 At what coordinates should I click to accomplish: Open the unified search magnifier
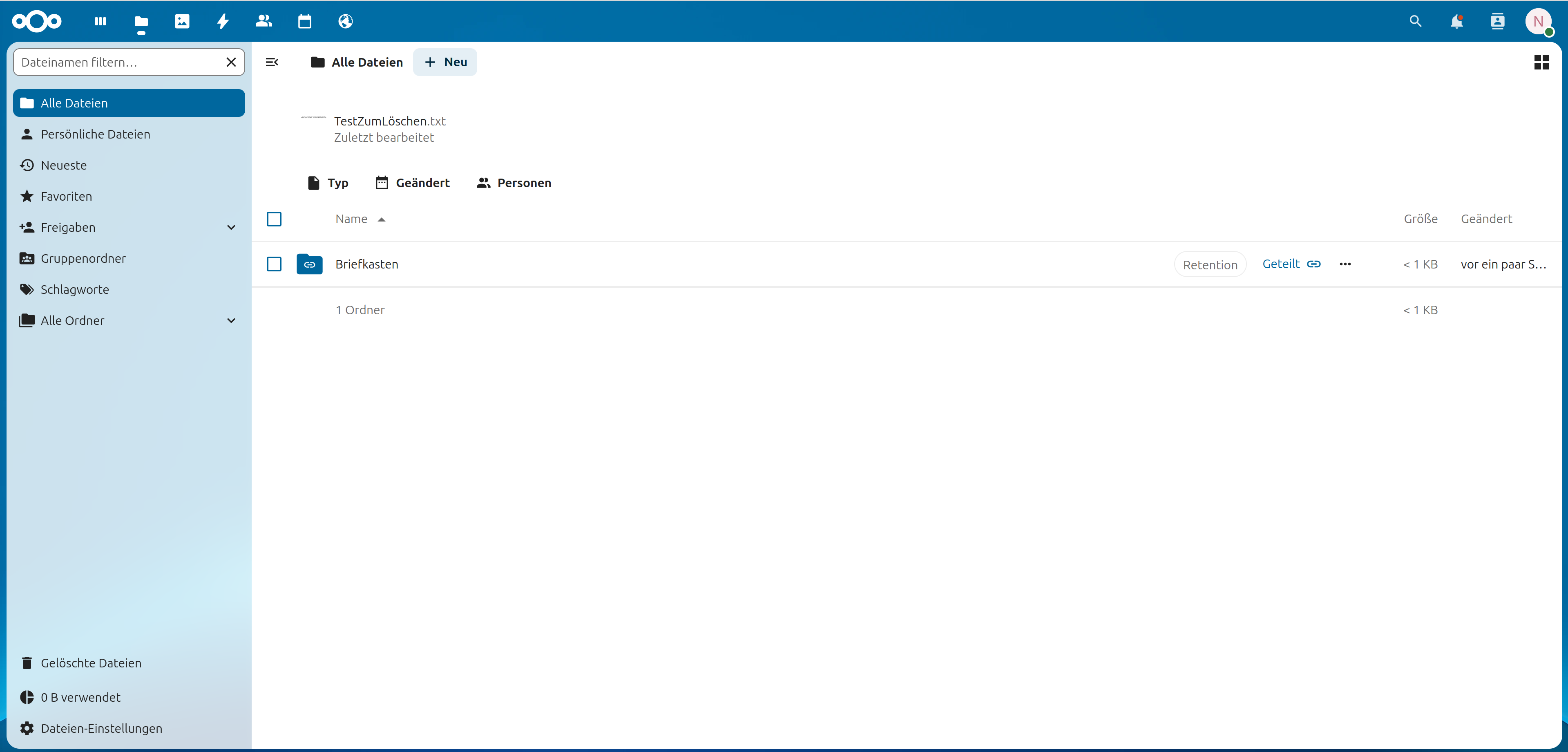click(1415, 21)
